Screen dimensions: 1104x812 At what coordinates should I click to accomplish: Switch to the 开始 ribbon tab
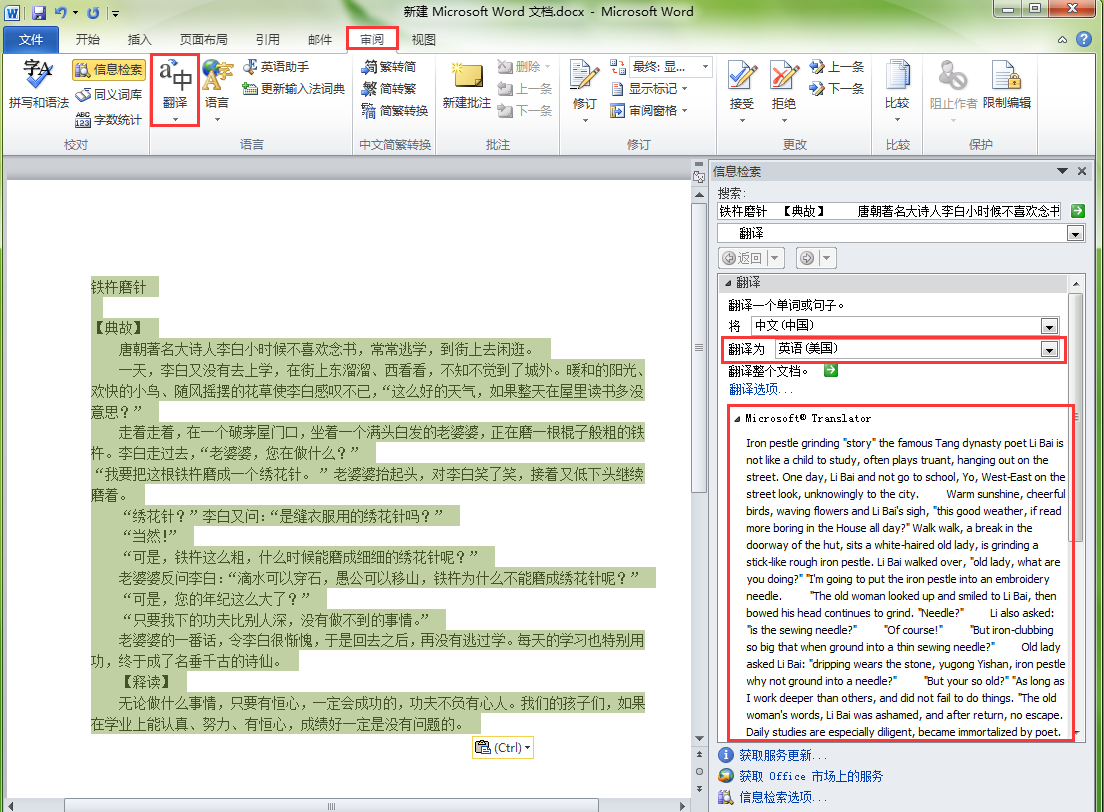[88, 39]
